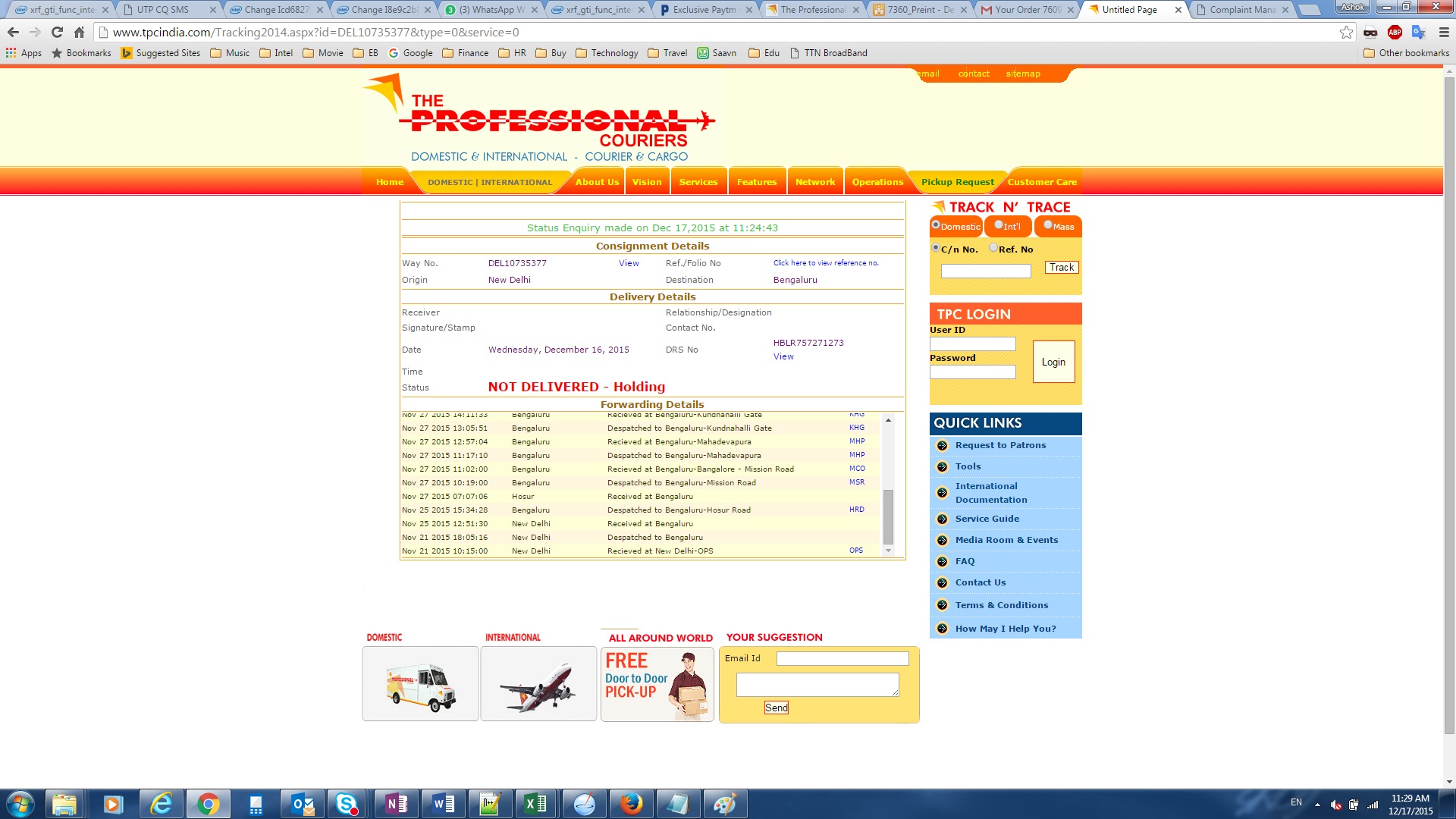The height and width of the screenshot is (819, 1456).
Task: Open the Domestic delivery van thumbnail
Action: point(420,684)
